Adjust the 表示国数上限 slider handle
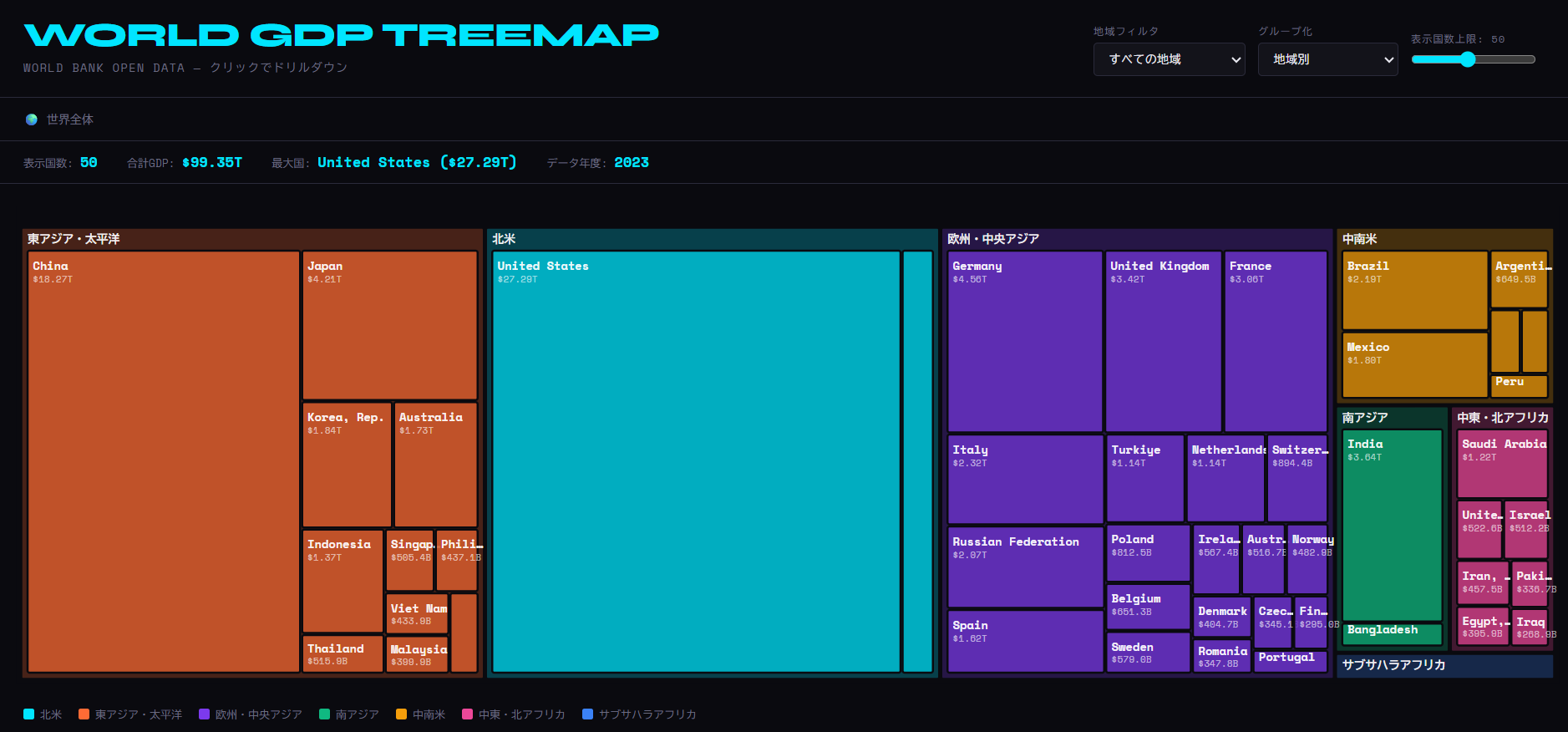The width and height of the screenshot is (1568, 732). pos(1468,59)
